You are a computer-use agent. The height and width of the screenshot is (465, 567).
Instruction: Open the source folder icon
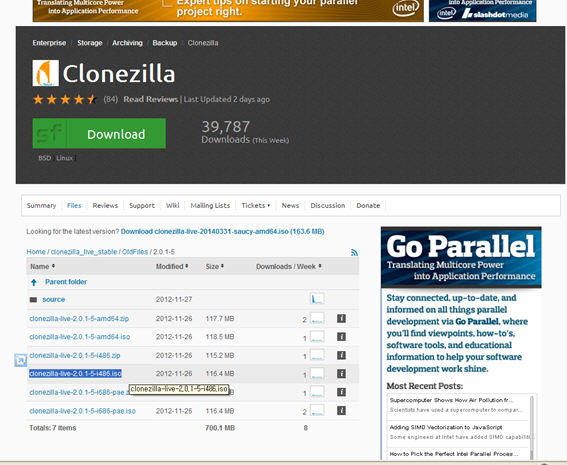(x=33, y=300)
